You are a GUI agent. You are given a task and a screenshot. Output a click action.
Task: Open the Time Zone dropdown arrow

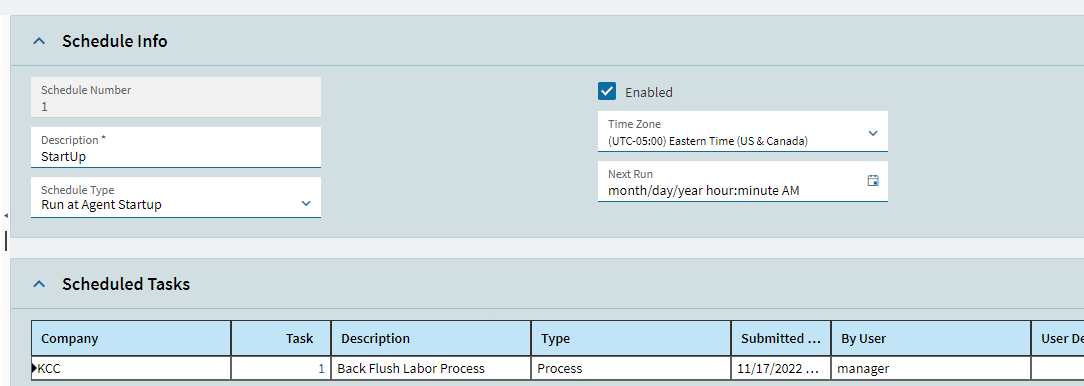[x=873, y=133]
